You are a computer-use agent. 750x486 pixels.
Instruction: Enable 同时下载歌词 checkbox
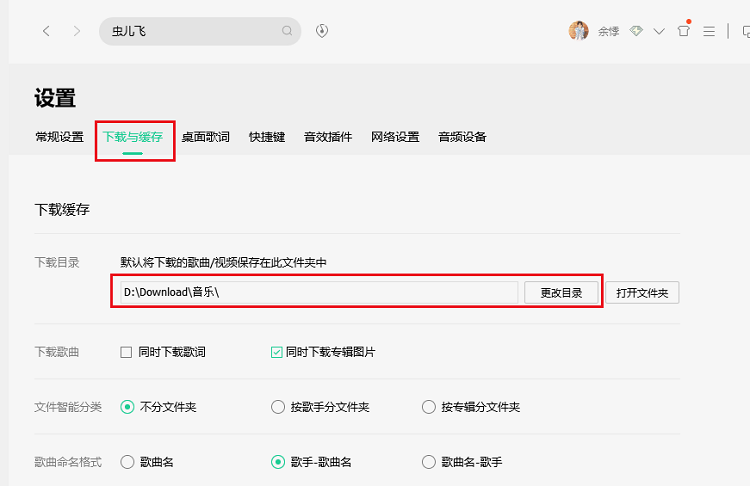coord(126,353)
